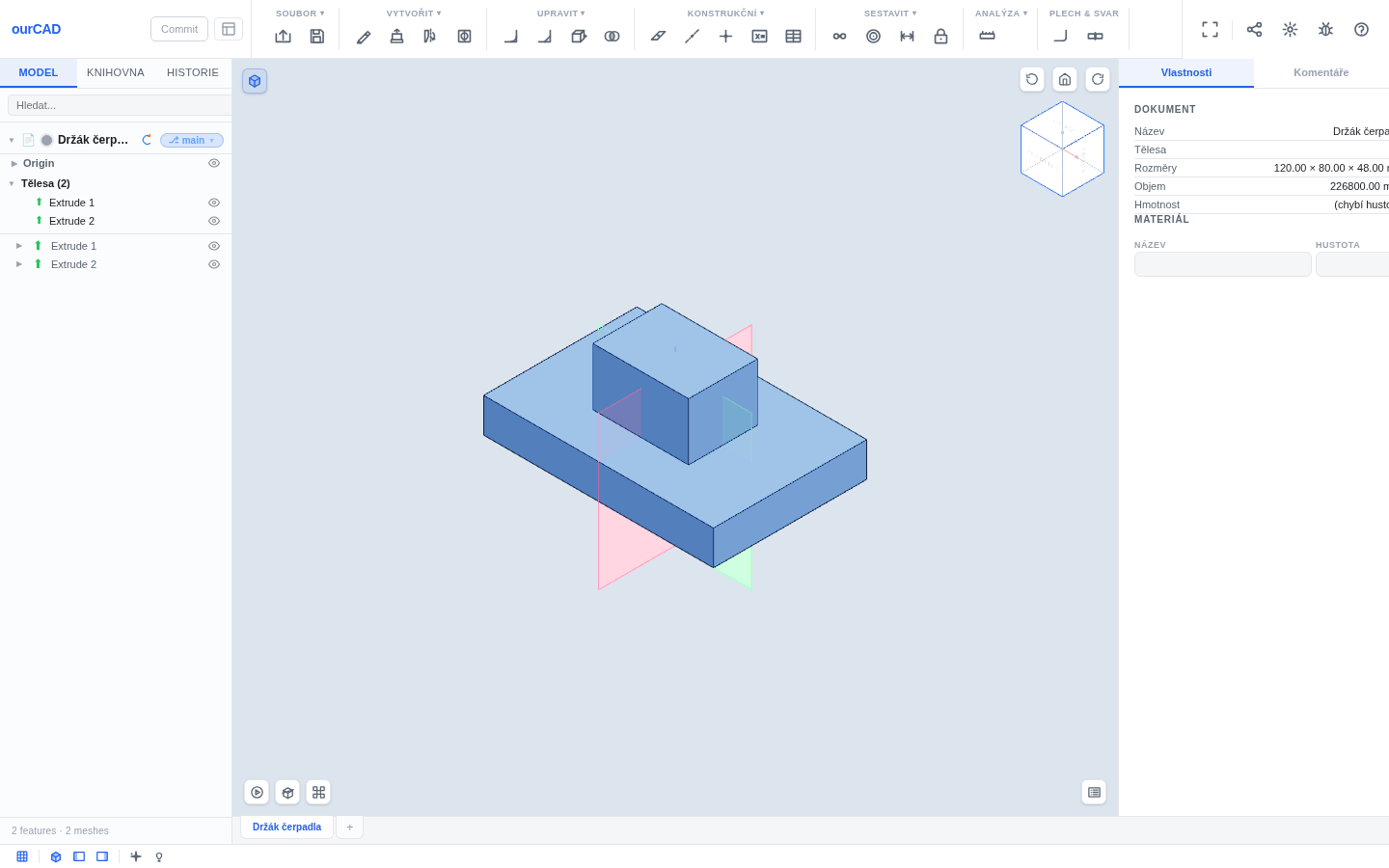Select the shell box tool in Upravit
Viewport: 1389px width, 868px height.
point(579,37)
